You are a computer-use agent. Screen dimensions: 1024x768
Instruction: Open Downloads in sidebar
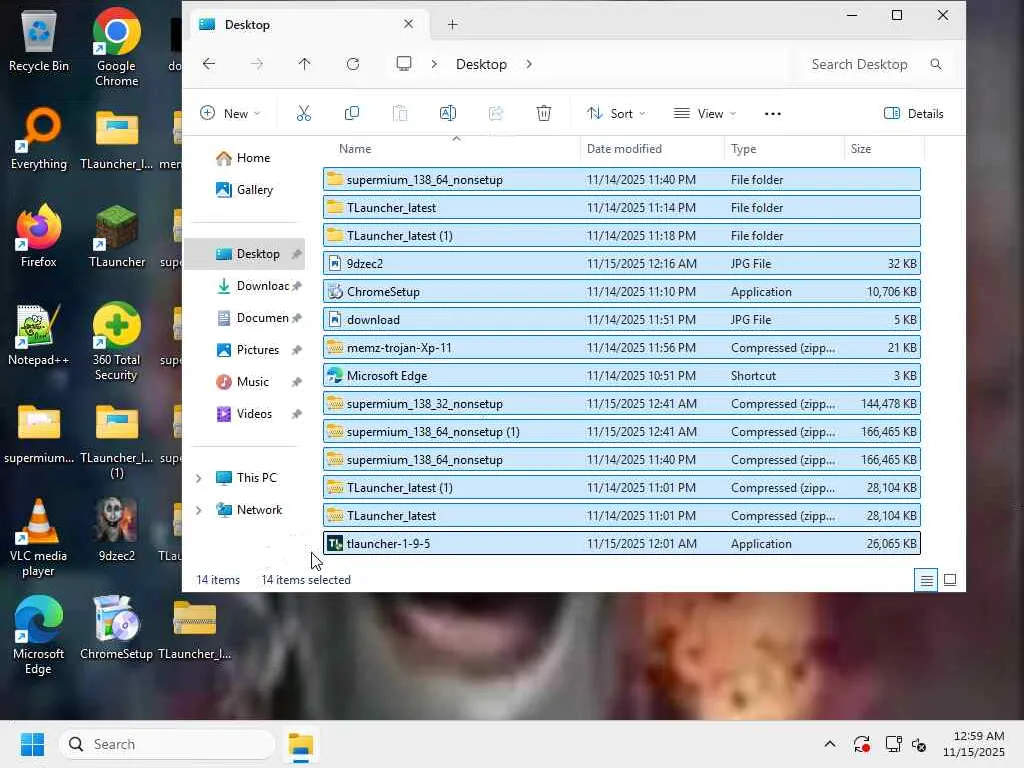tap(252, 286)
